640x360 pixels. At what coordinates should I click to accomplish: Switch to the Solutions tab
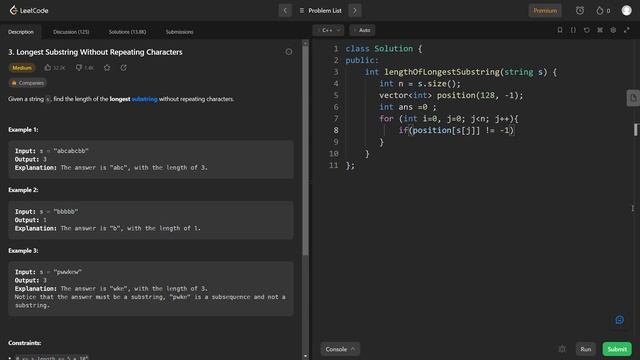(x=127, y=32)
